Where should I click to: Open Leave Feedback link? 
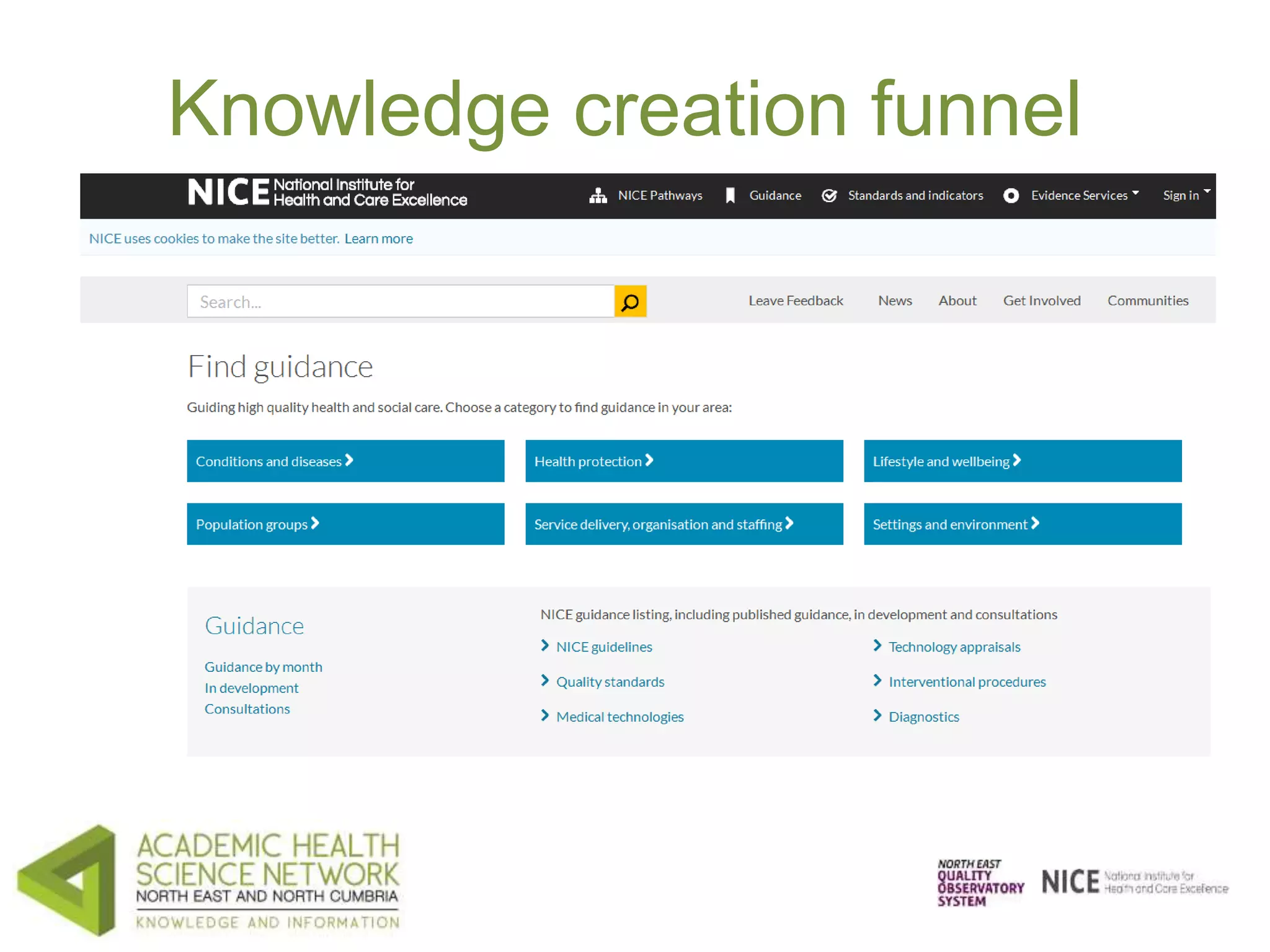point(796,301)
